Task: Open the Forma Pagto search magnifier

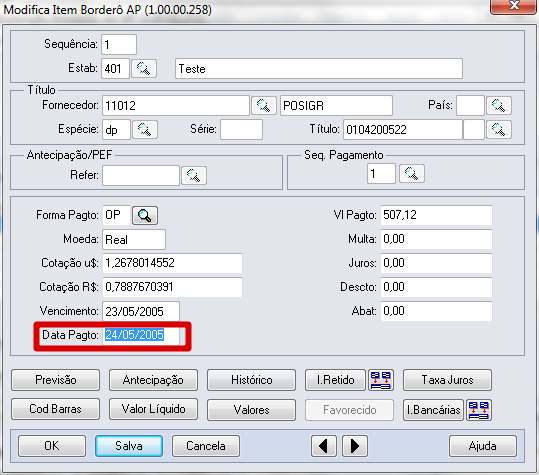Action: point(145,216)
